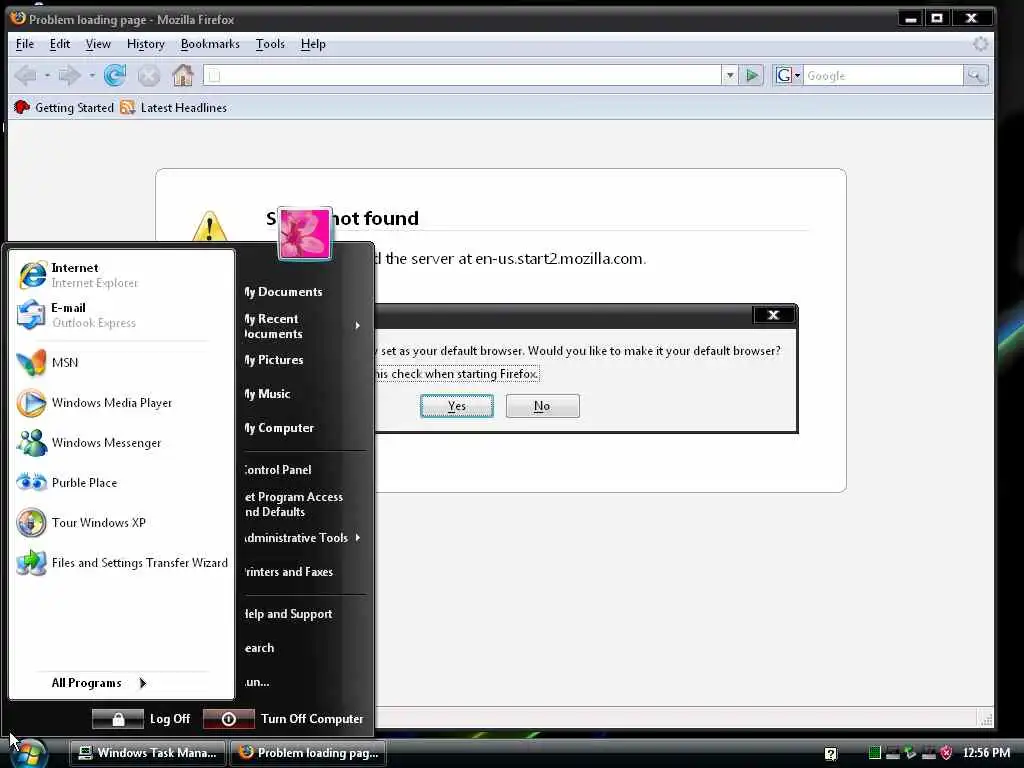Image resolution: width=1024 pixels, height=768 pixels.
Task: Click into the URL address field
Action: [462, 76]
